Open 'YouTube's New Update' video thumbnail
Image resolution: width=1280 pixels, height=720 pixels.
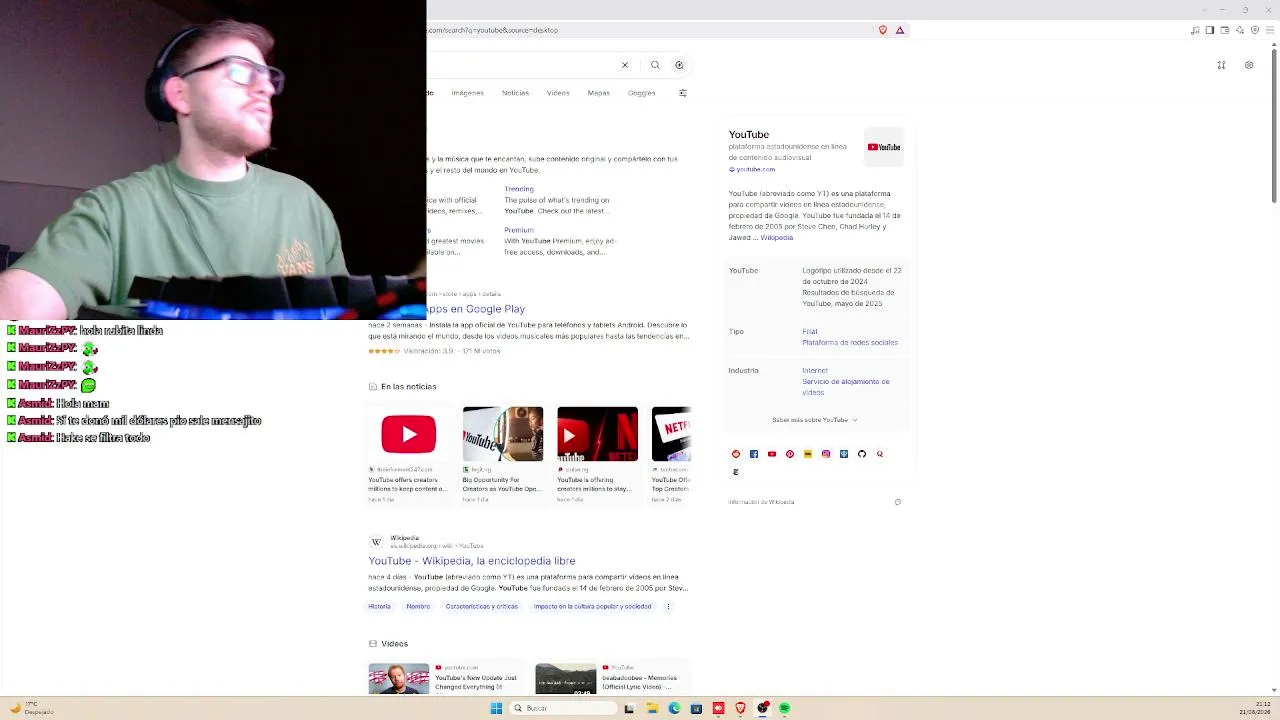pos(399,679)
